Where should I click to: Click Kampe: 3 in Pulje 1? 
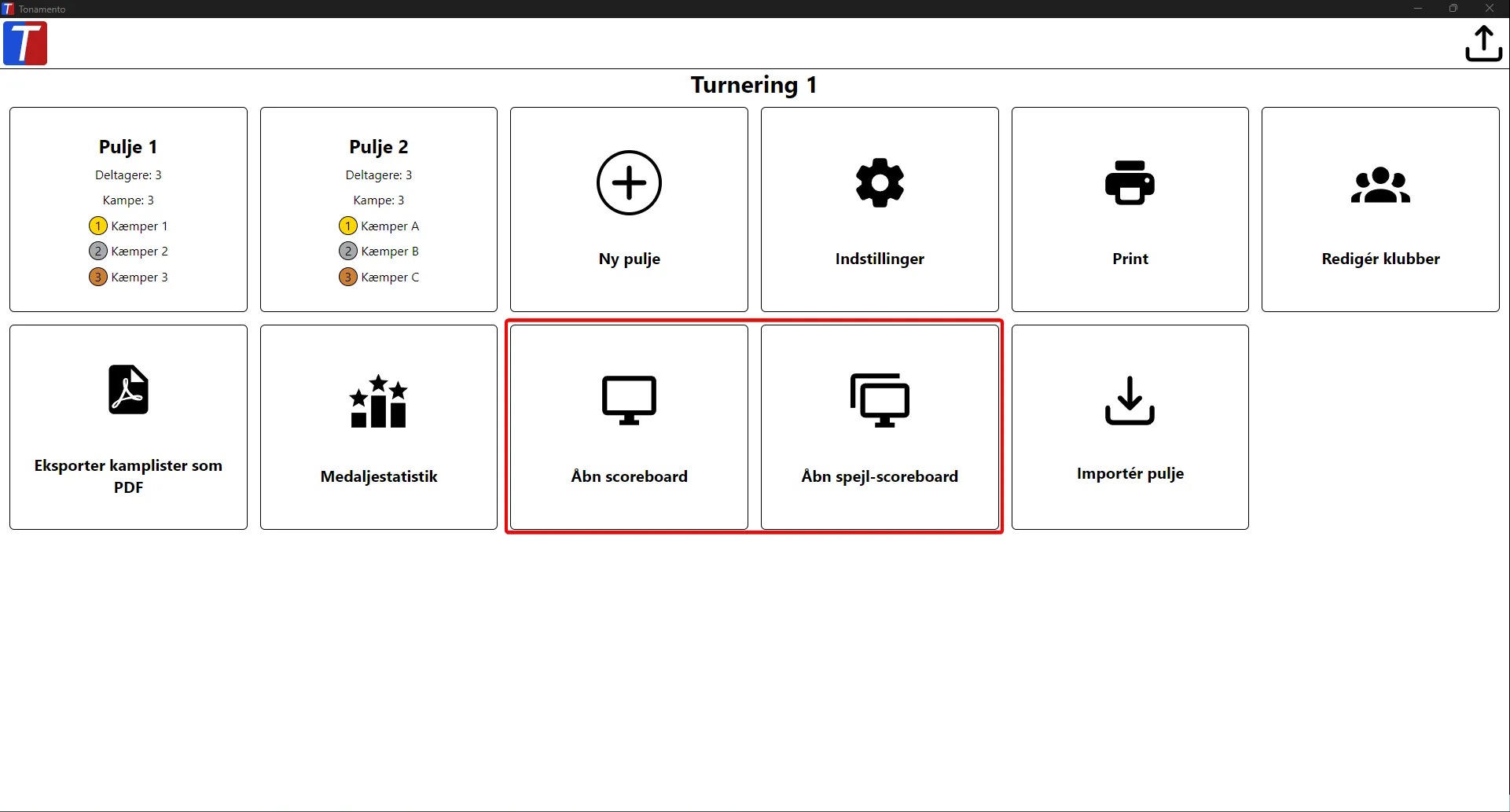click(128, 200)
